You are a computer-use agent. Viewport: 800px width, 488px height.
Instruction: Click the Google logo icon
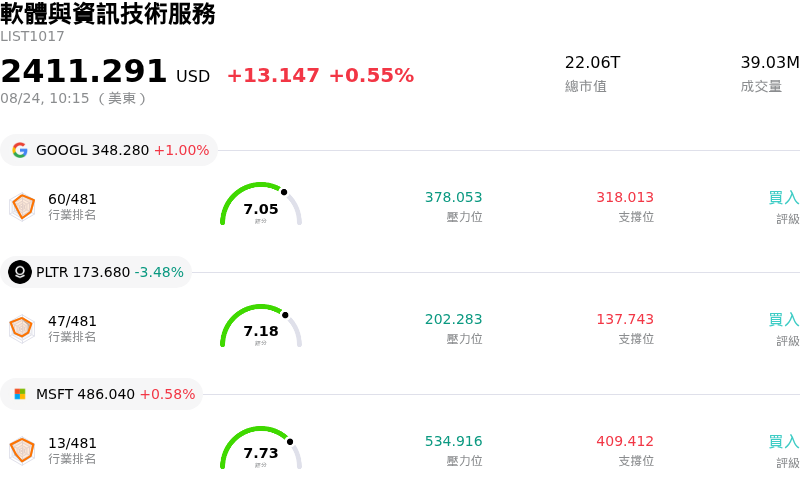tap(20, 150)
